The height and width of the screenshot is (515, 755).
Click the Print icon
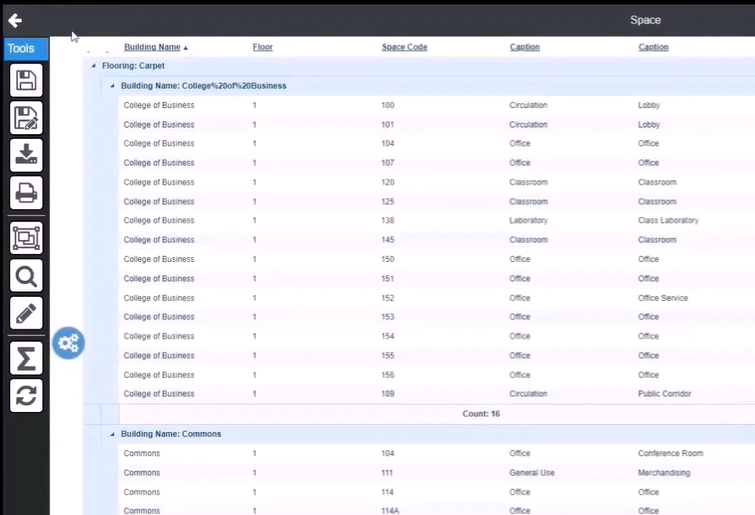coord(26,193)
